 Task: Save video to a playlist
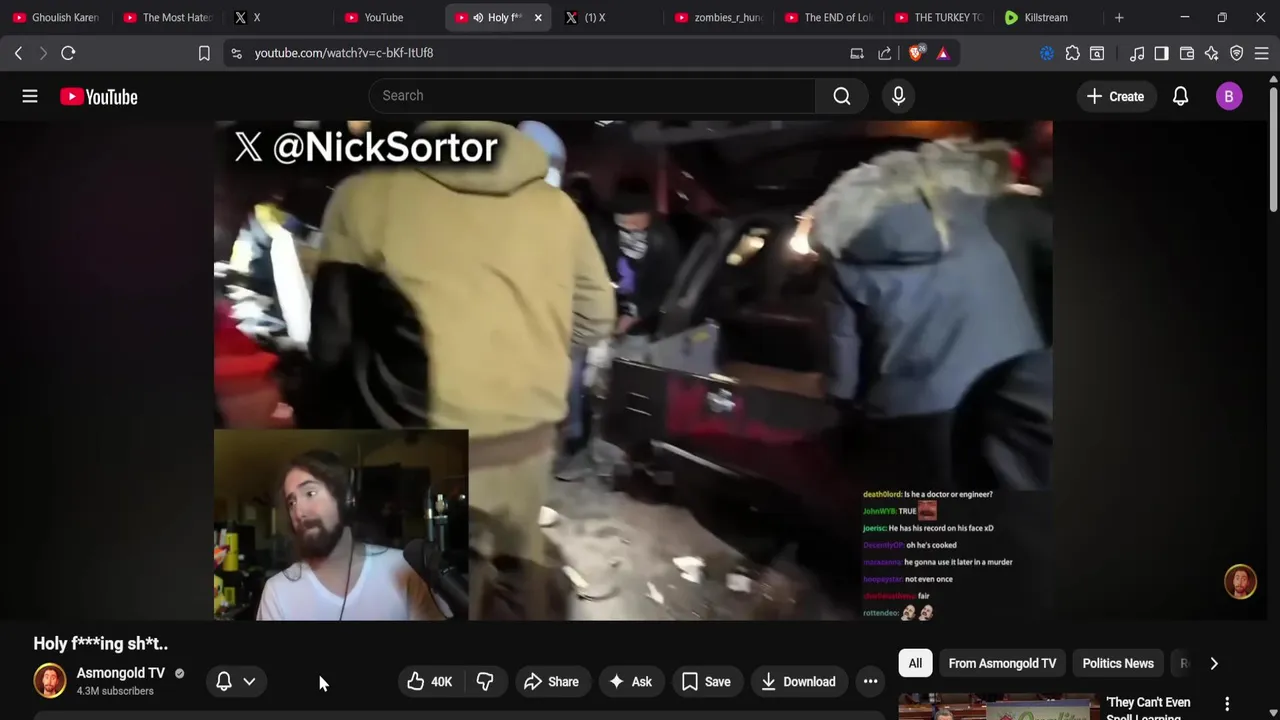point(706,682)
